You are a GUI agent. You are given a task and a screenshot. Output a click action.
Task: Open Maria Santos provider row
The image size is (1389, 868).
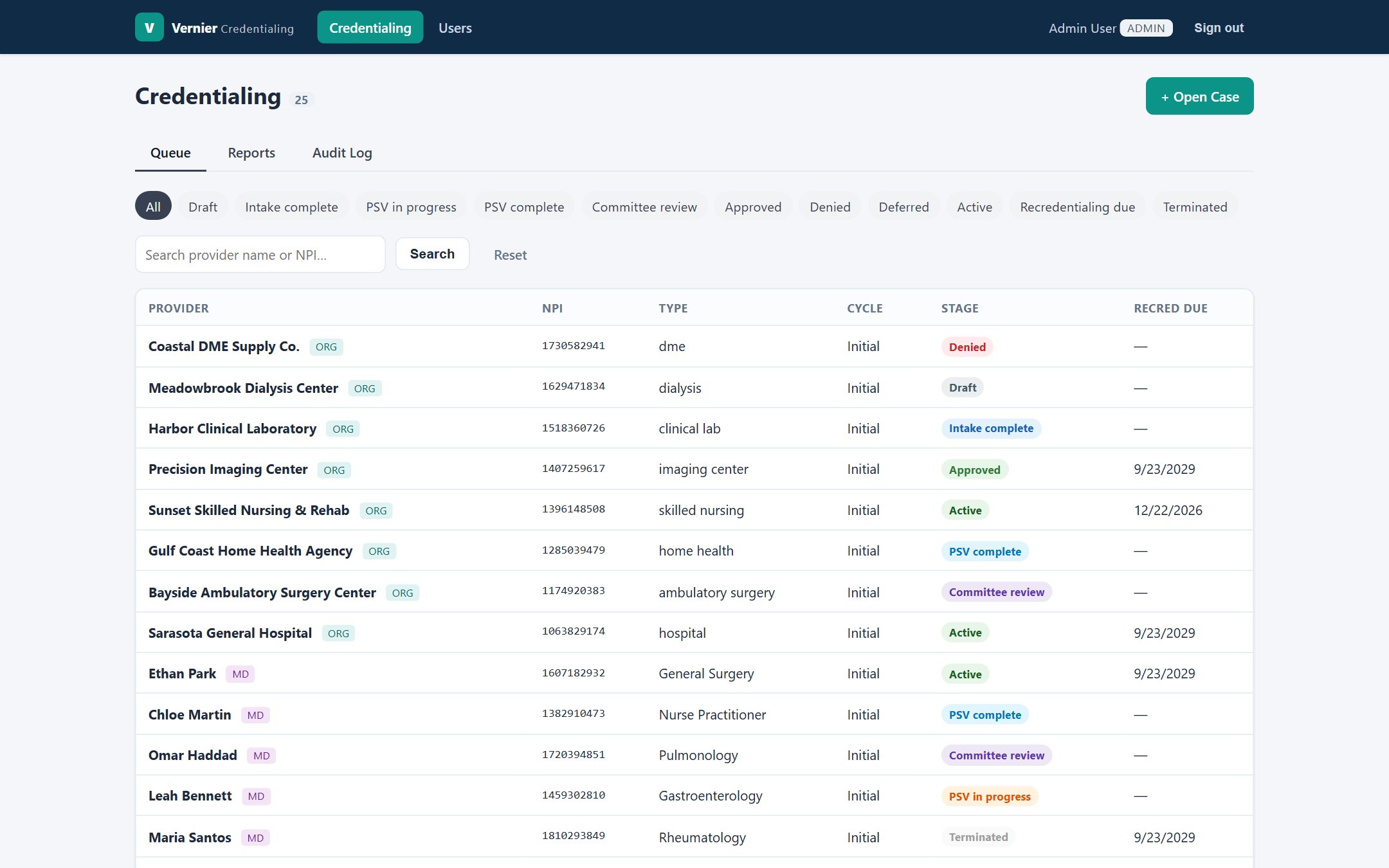694,836
